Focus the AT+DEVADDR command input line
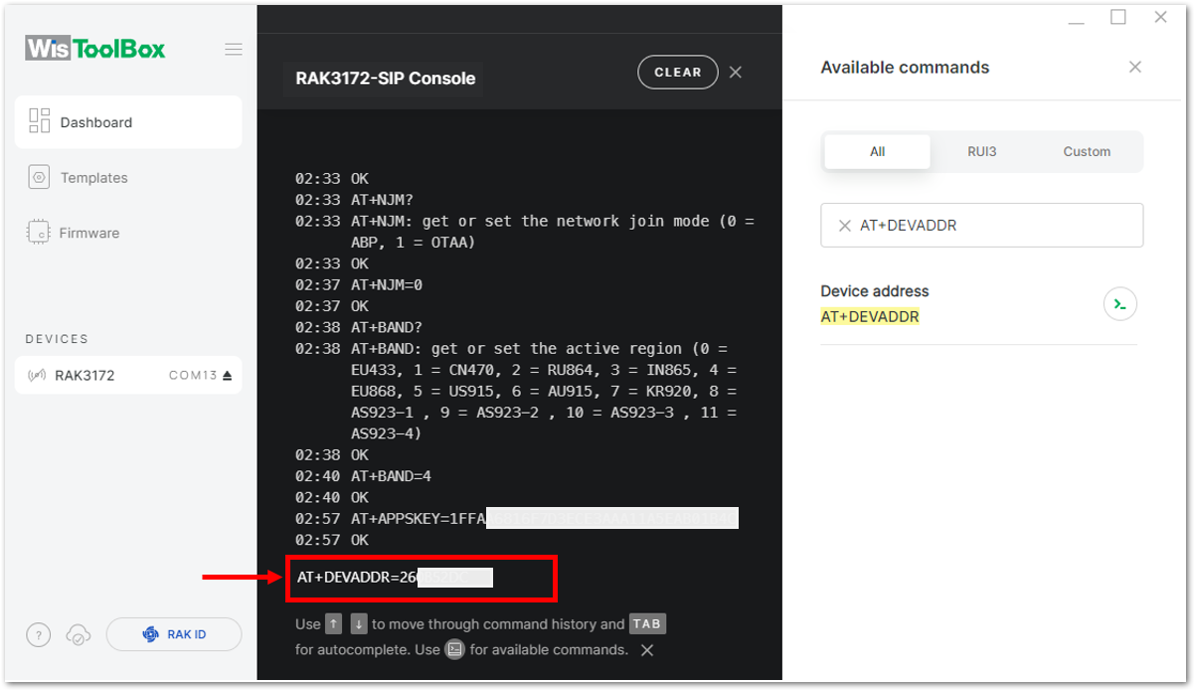This screenshot has height=691, width=1195. (421, 578)
